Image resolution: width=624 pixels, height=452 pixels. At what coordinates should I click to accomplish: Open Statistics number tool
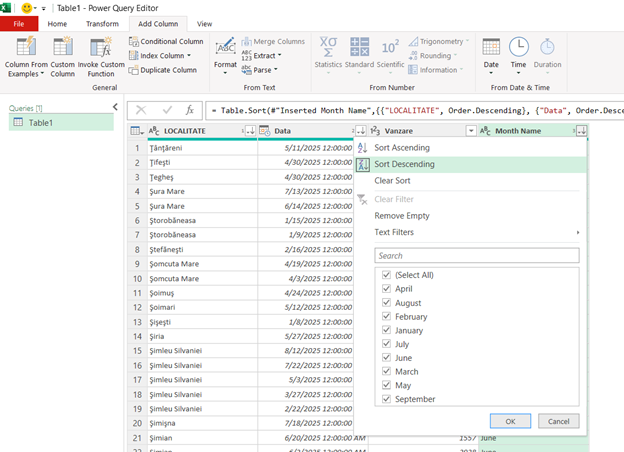click(328, 56)
